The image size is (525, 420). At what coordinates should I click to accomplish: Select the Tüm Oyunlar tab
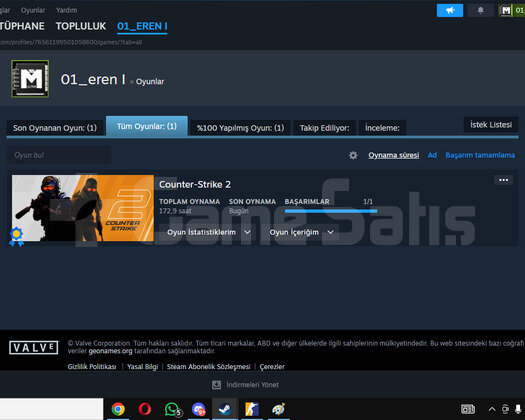coord(147,126)
